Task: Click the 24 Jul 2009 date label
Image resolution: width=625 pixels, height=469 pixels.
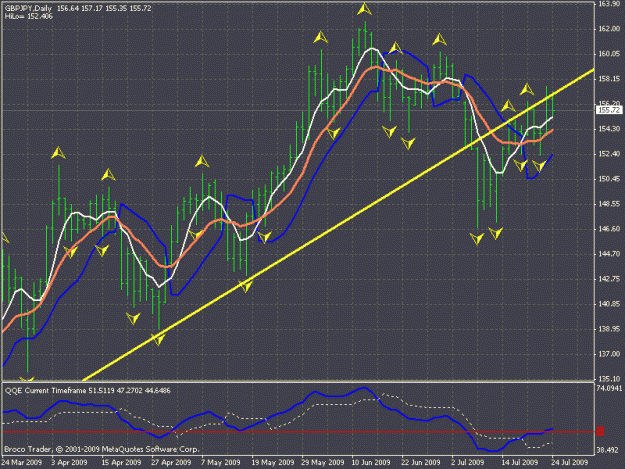Action: (570, 463)
